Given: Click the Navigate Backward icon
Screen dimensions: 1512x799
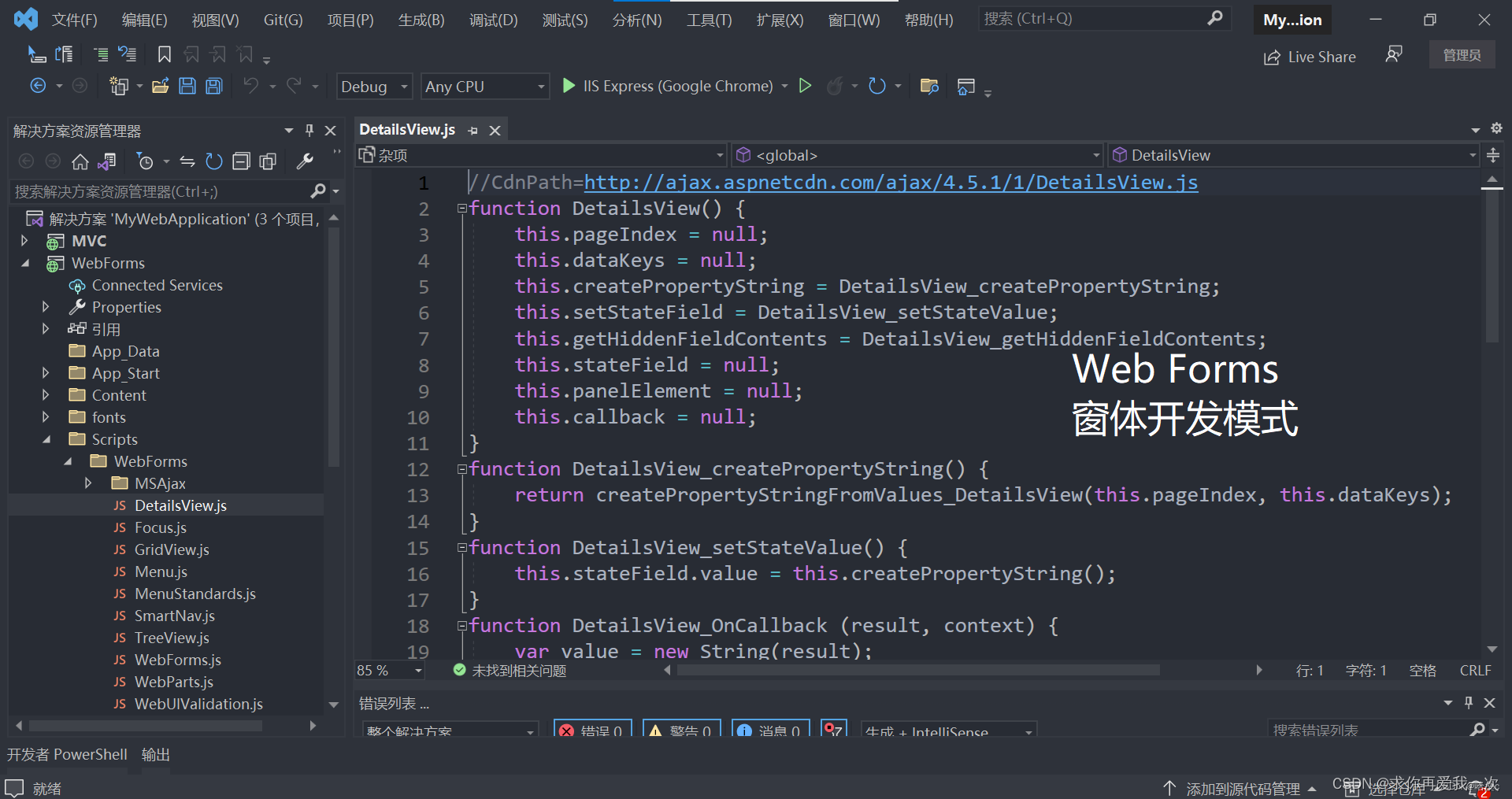Looking at the screenshot, I should point(38,86).
